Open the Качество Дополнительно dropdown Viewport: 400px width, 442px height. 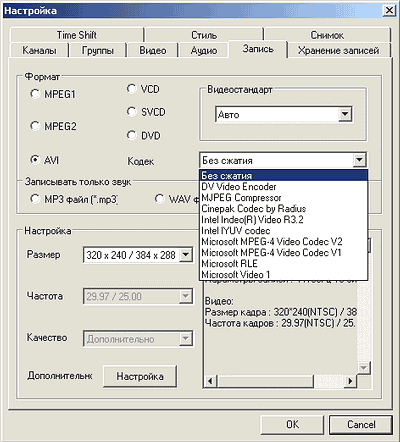click(x=185, y=339)
